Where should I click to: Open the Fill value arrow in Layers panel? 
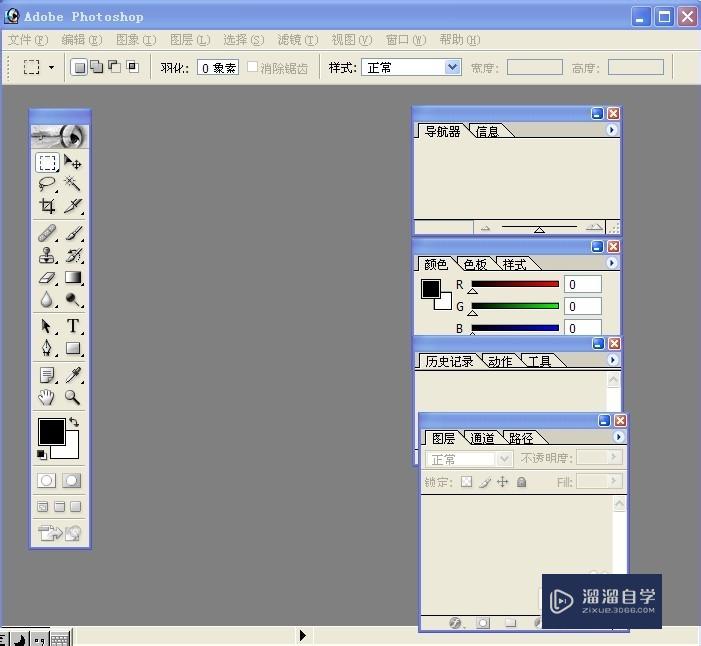point(613,481)
